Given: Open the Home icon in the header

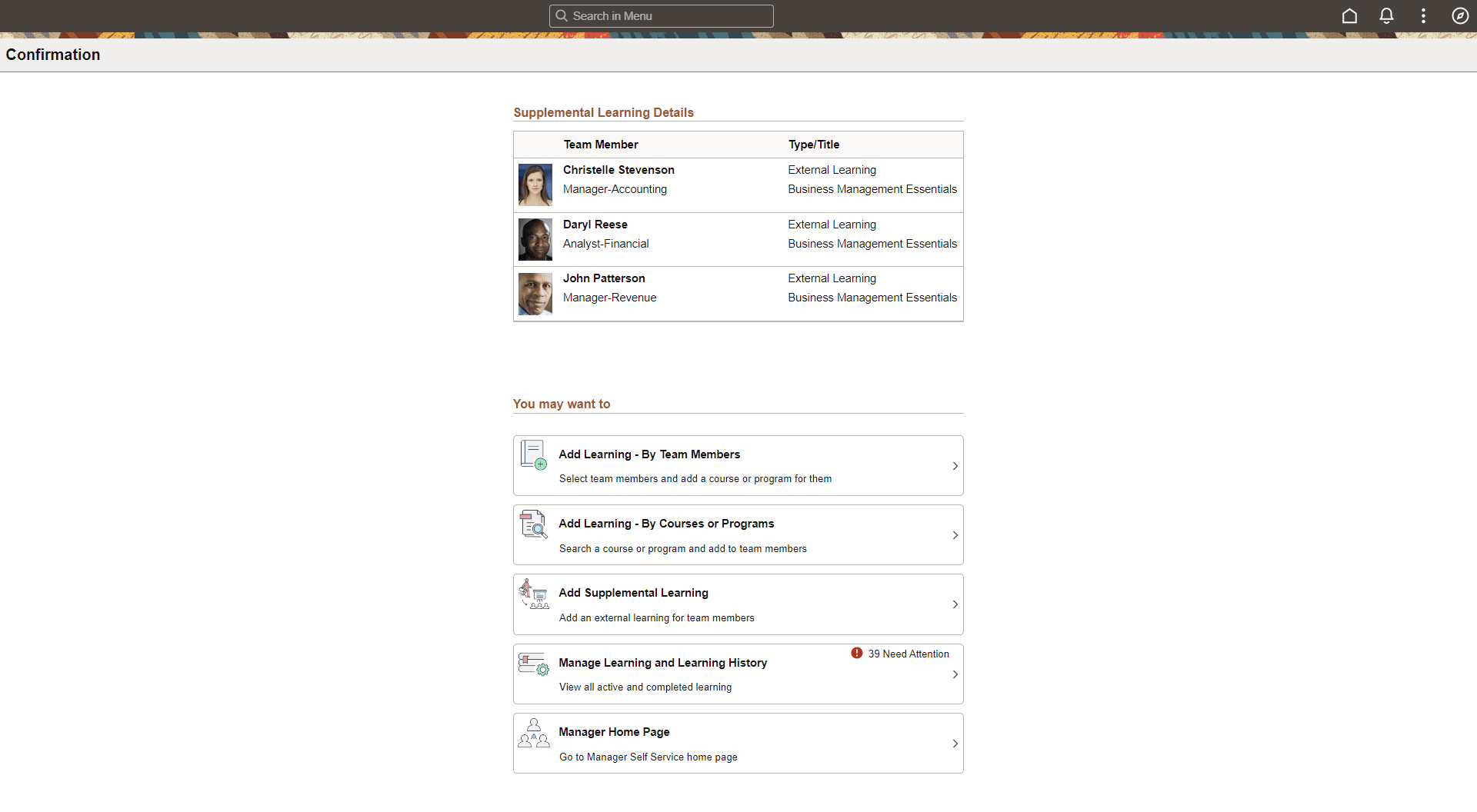Looking at the screenshot, I should [x=1349, y=15].
